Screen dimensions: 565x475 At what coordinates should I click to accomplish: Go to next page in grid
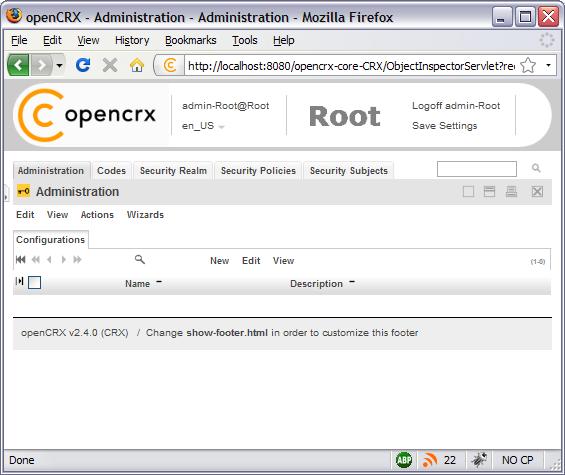click(63, 259)
